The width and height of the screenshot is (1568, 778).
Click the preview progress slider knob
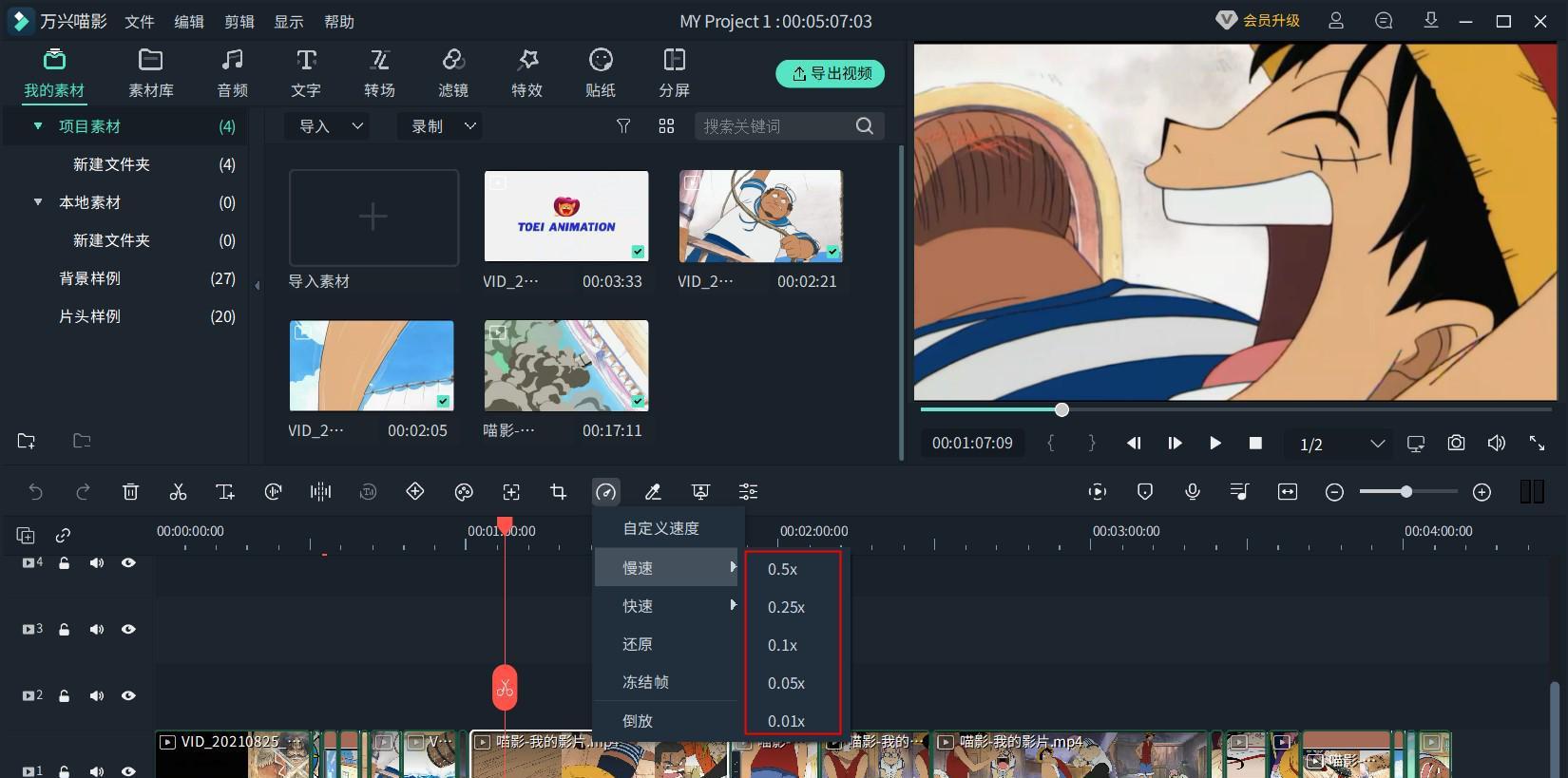(1061, 409)
